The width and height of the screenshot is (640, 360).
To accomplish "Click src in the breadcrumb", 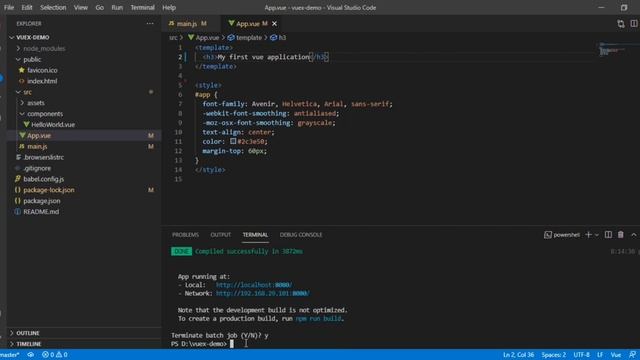I will pyautogui.click(x=173, y=38).
